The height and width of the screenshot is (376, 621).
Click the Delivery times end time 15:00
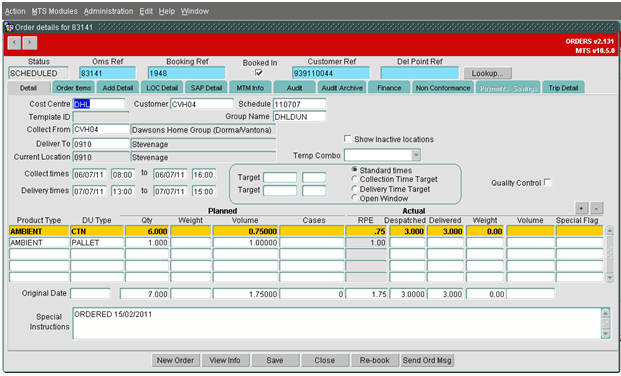tap(204, 191)
